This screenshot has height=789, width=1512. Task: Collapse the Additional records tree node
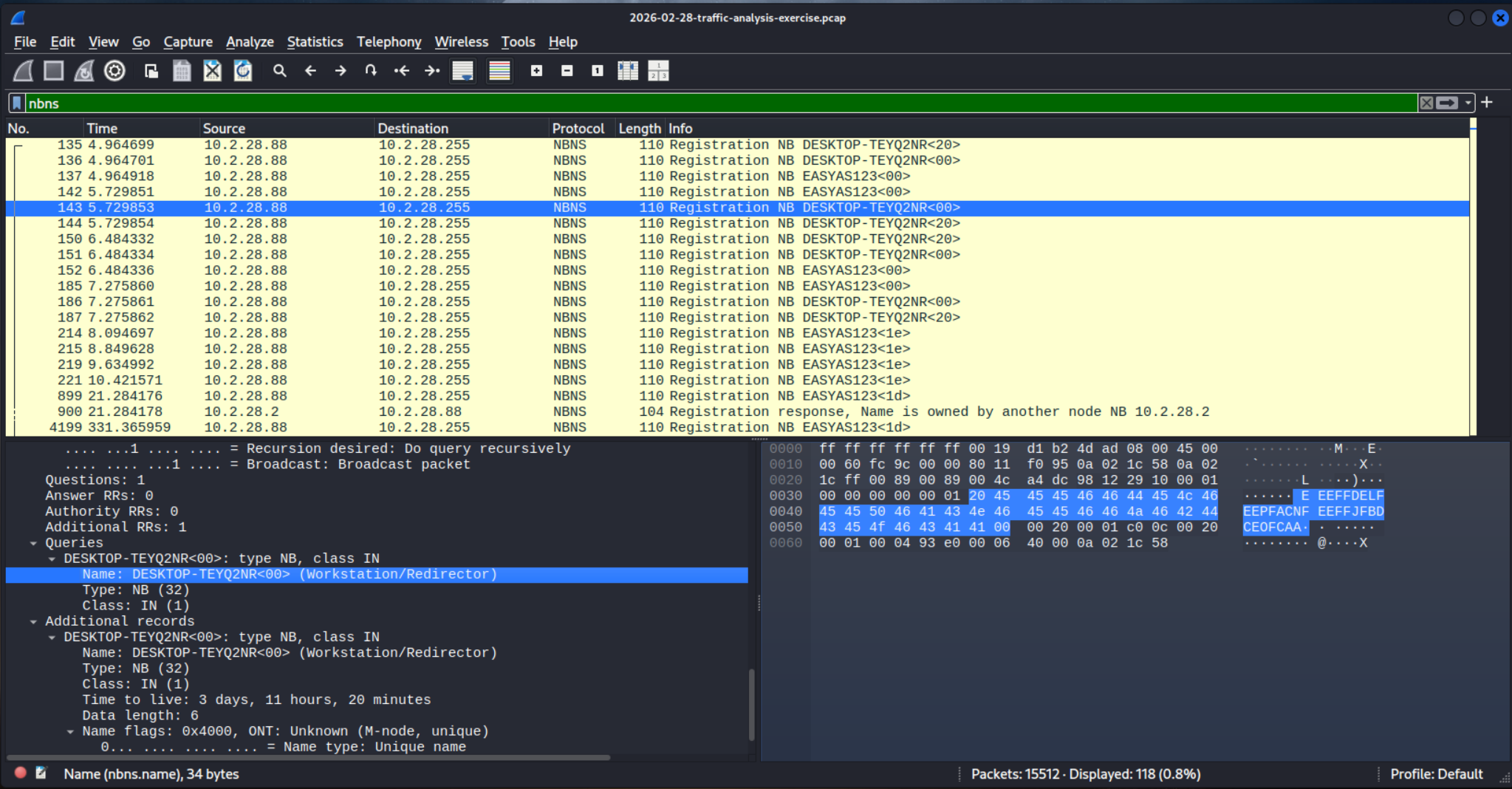click(33, 621)
